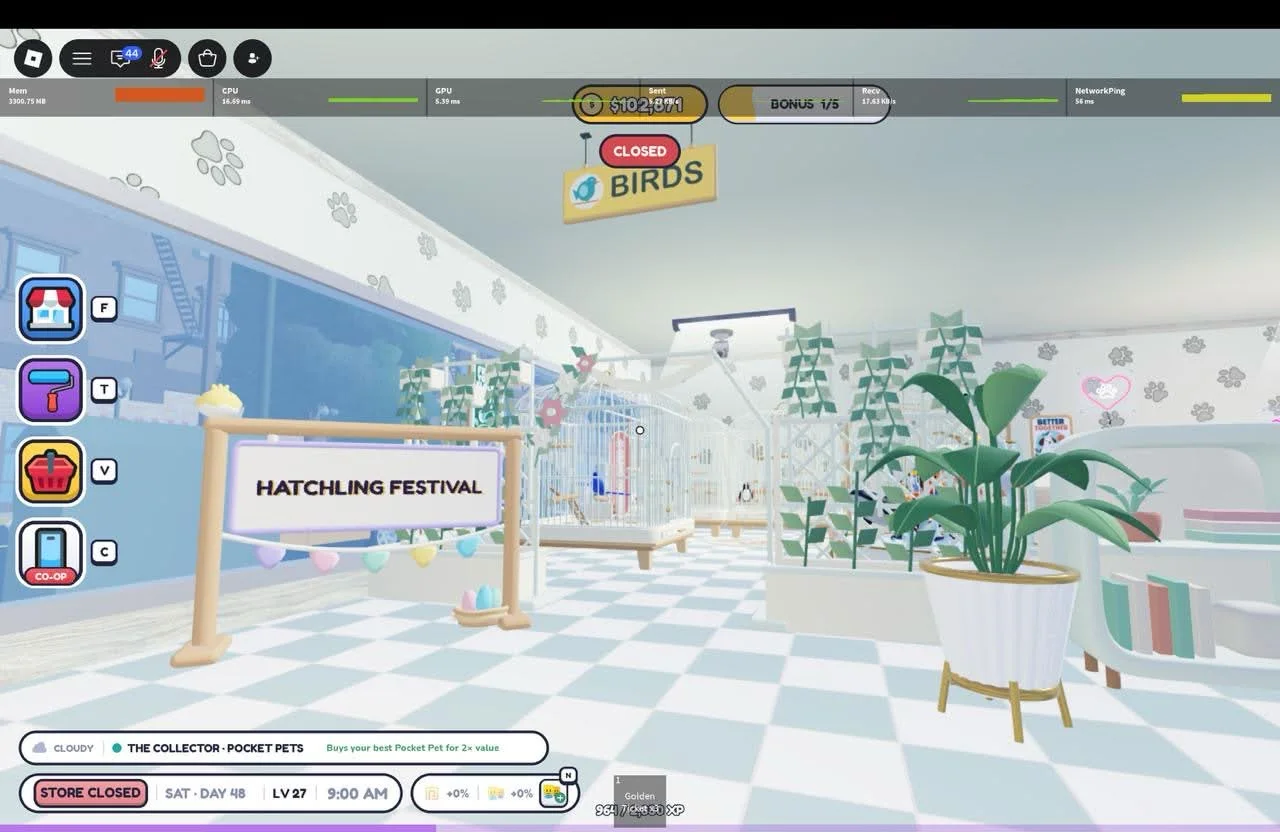Click the T keybind badge

104,389
